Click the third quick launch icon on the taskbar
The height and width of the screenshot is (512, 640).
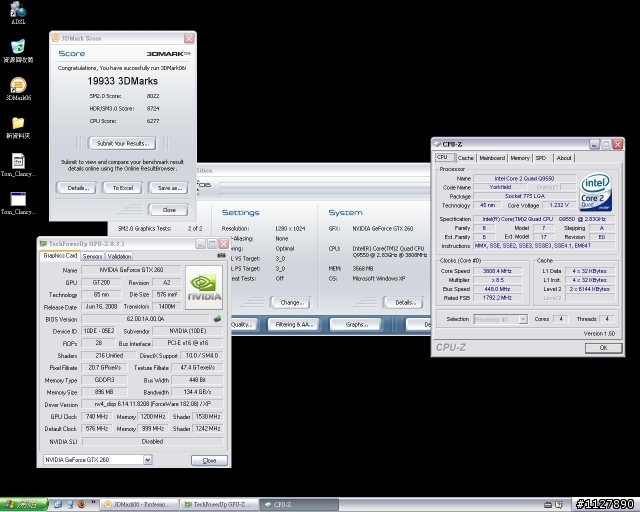tap(81, 504)
